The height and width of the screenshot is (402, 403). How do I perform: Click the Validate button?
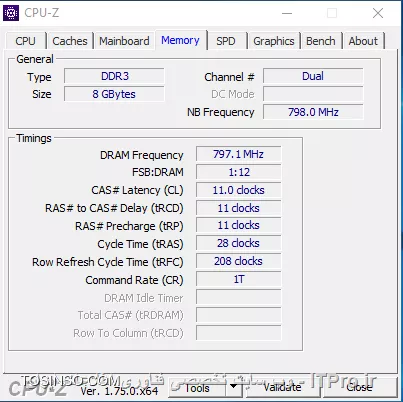[282, 387]
